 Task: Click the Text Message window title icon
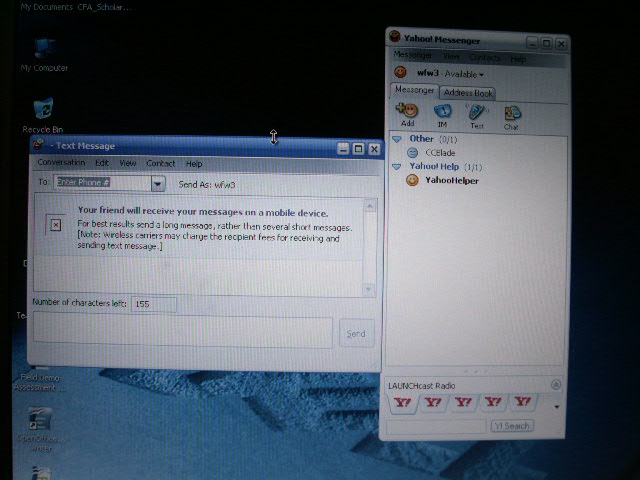tap(38, 144)
